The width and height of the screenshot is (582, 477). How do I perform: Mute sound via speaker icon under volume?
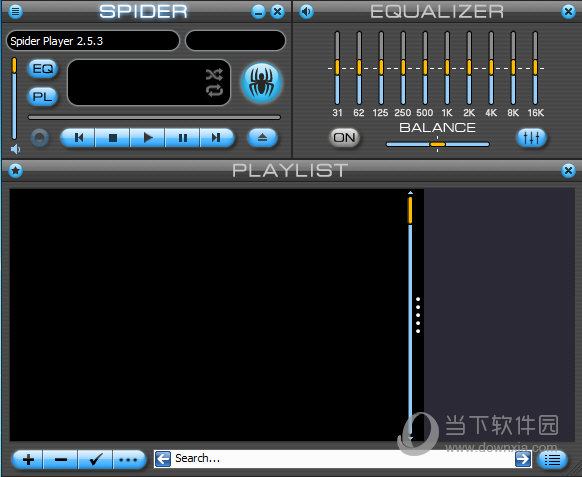(x=15, y=149)
